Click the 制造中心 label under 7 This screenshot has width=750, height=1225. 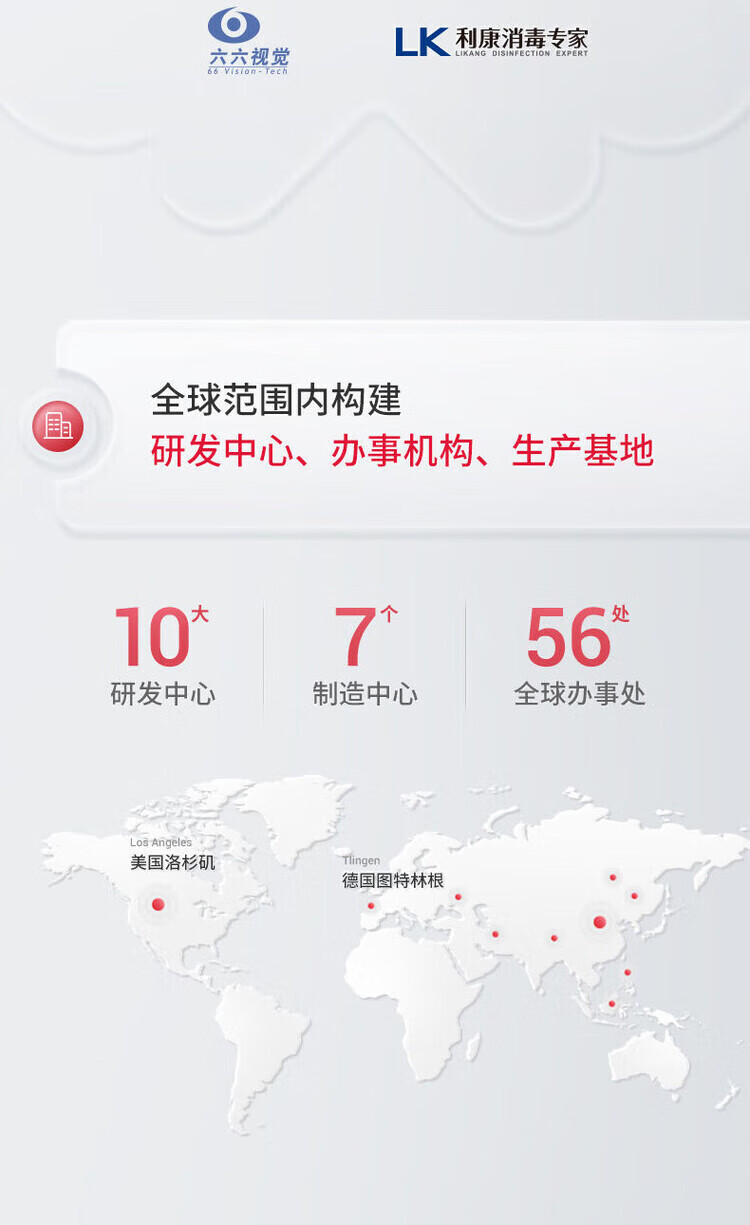[365, 694]
